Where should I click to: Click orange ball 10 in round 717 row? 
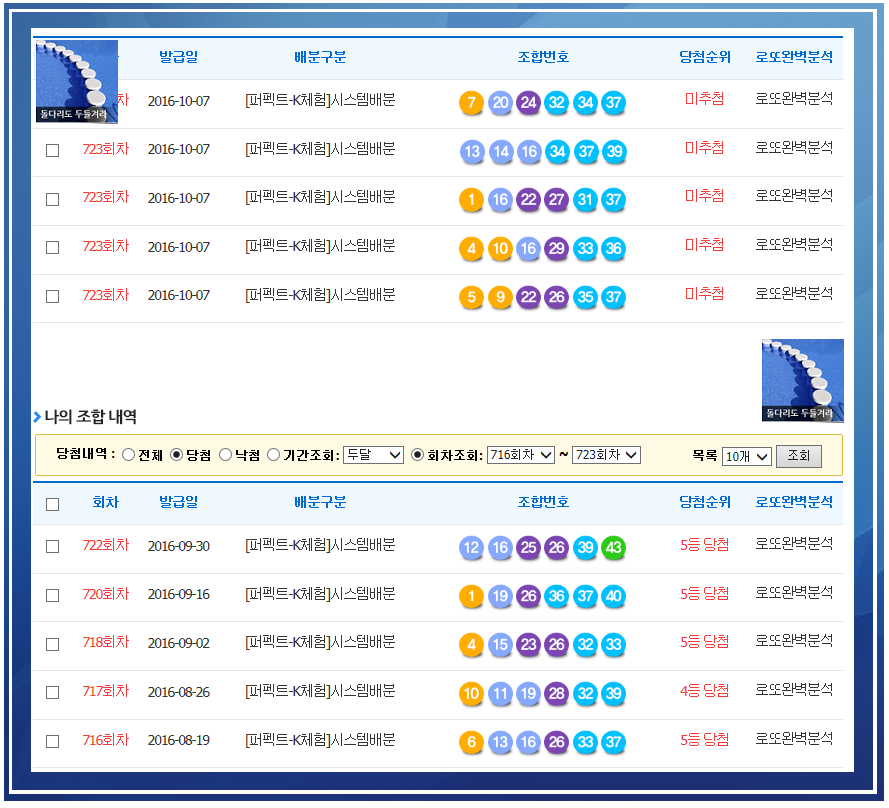point(471,694)
